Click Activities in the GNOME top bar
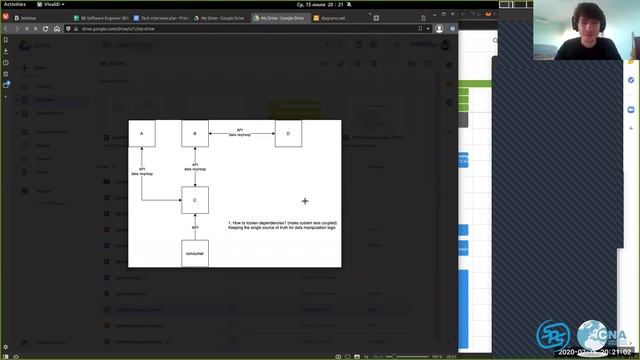Screen dimensions: 640x360 (15, 4)
